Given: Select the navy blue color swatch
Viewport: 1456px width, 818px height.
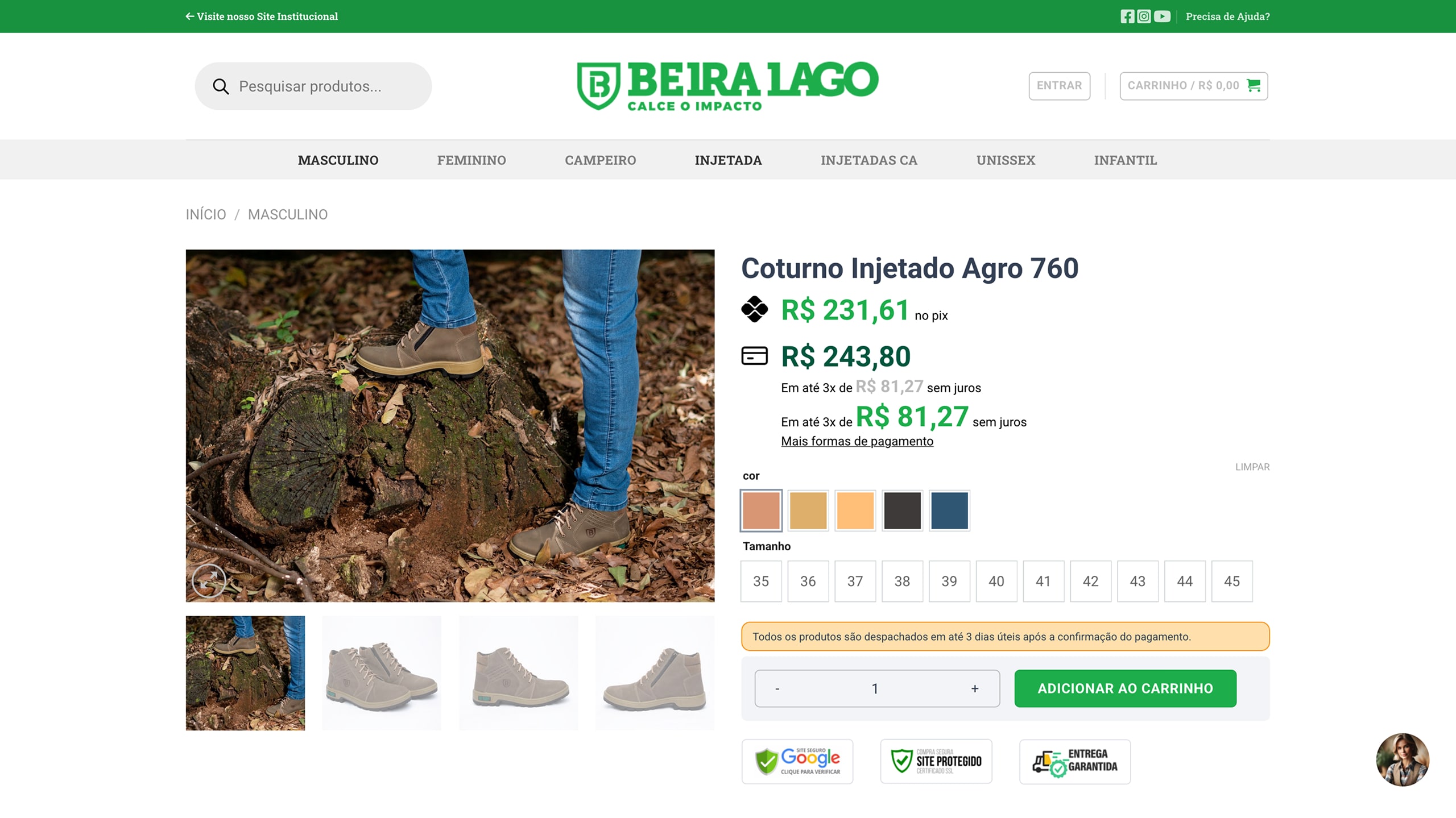Looking at the screenshot, I should coord(949,510).
